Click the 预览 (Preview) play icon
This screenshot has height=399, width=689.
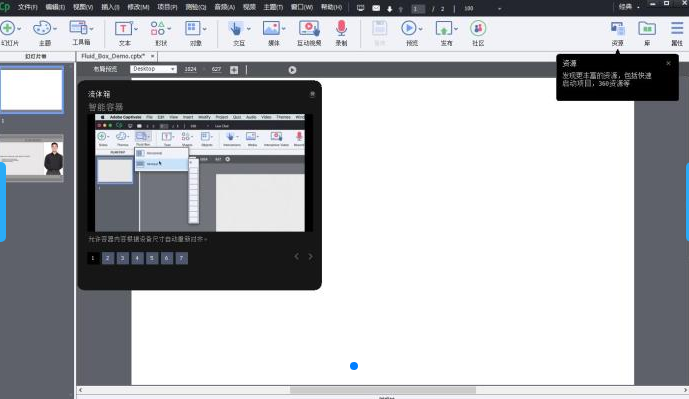[x=408, y=28]
